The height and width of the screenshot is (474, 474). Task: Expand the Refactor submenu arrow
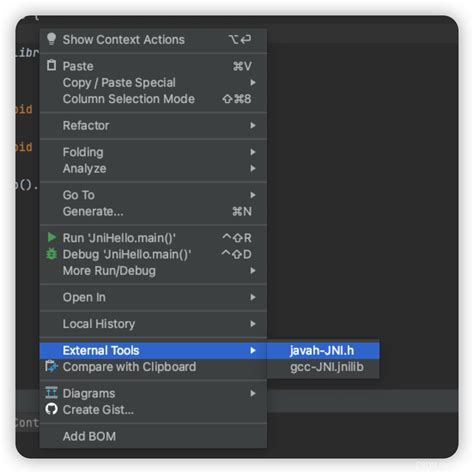tap(253, 125)
